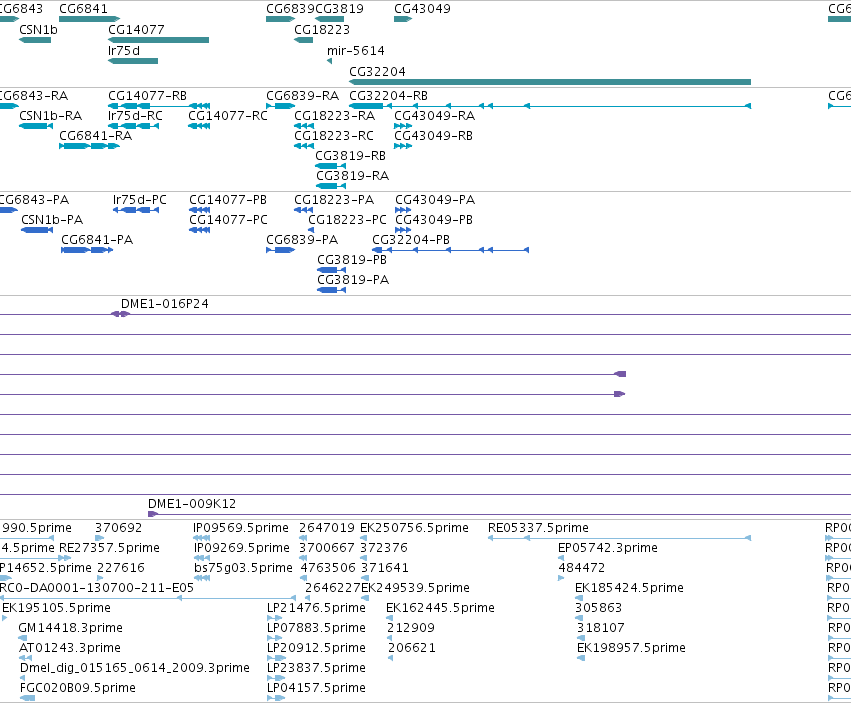Select EST LP23837.5prime

(276, 678)
